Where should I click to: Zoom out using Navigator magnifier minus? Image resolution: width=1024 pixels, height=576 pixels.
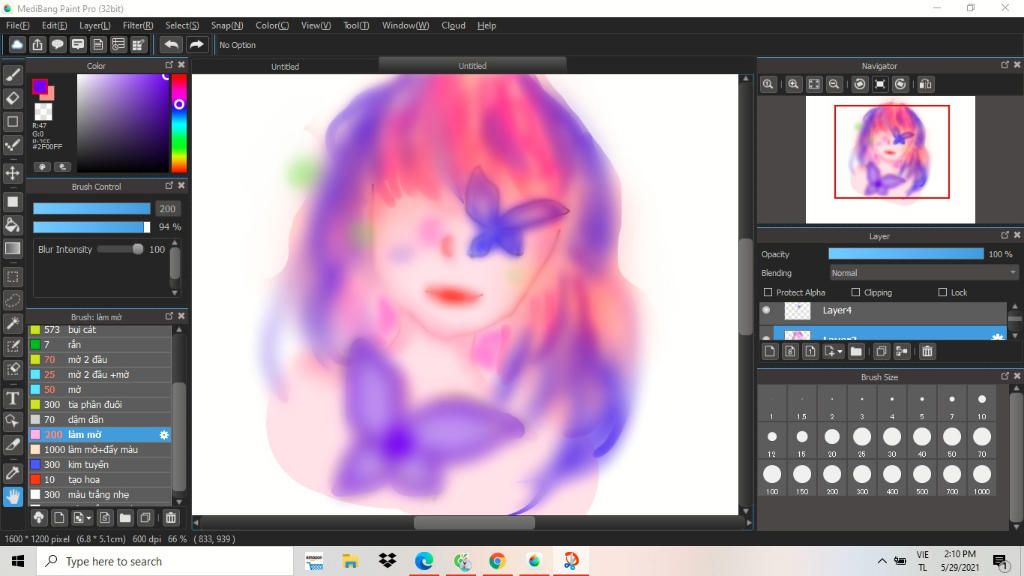tap(834, 84)
